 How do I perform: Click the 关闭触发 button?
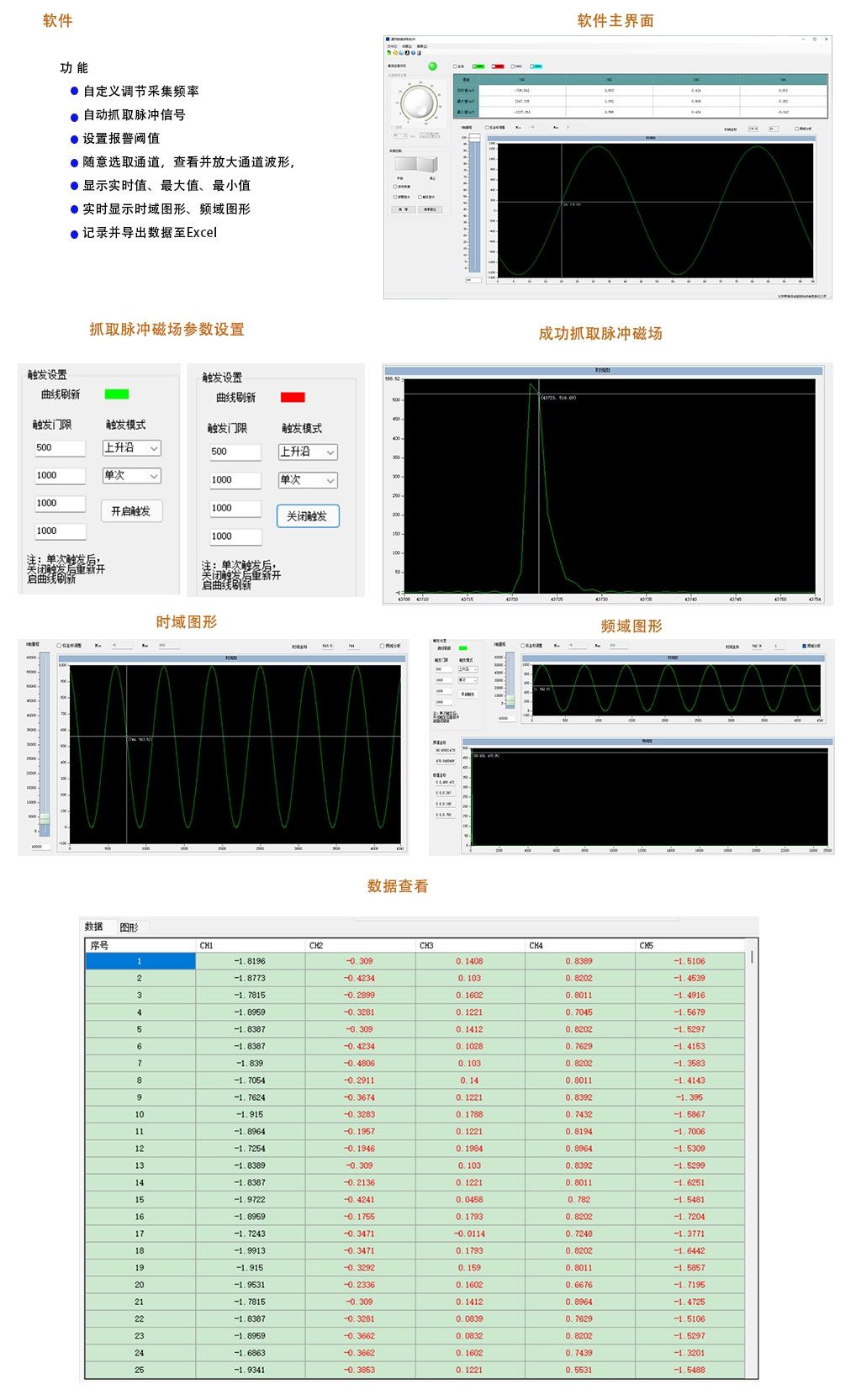point(308,516)
